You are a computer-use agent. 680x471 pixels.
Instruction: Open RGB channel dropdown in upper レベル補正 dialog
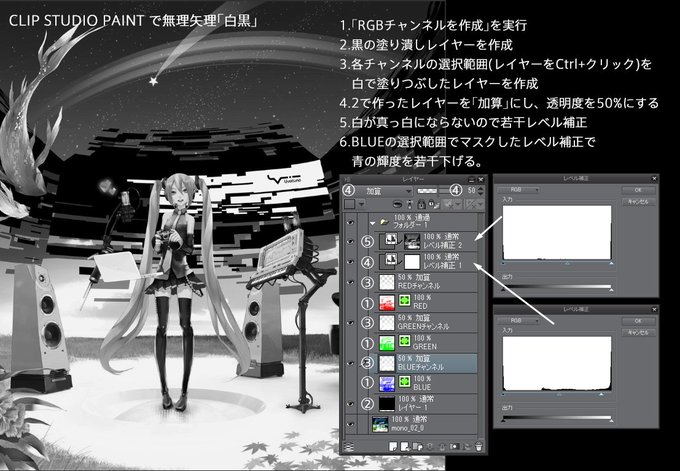coord(519,190)
